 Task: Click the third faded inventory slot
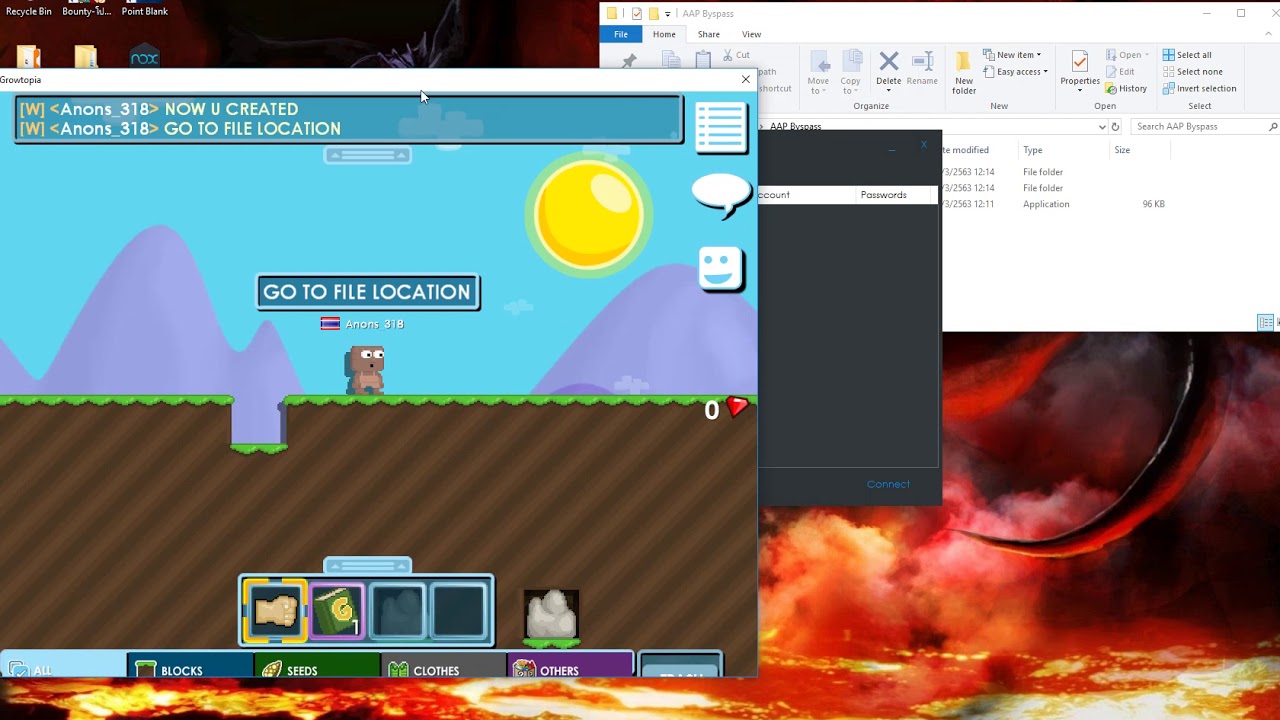(398, 609)
